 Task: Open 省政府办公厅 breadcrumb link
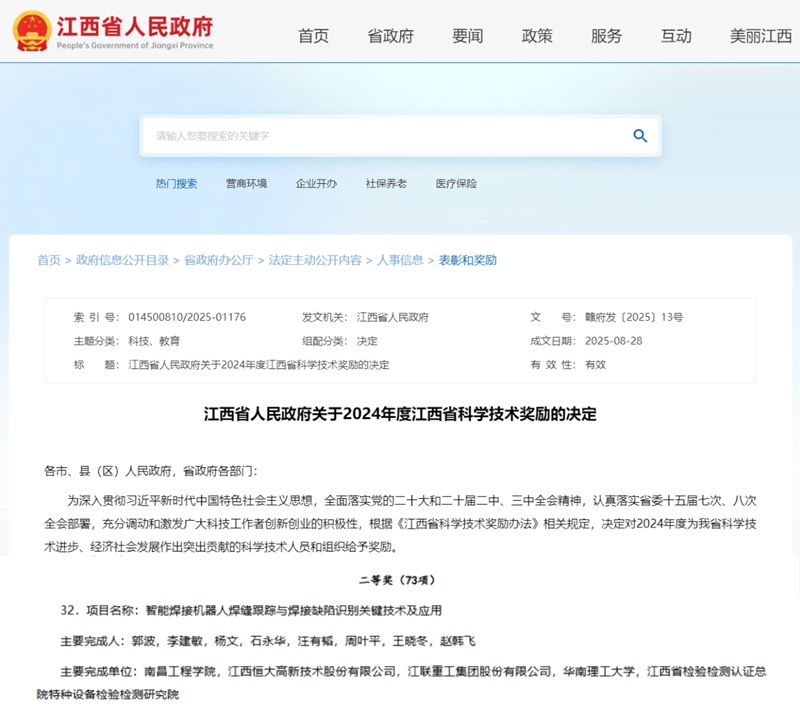[x=218, y=260]
